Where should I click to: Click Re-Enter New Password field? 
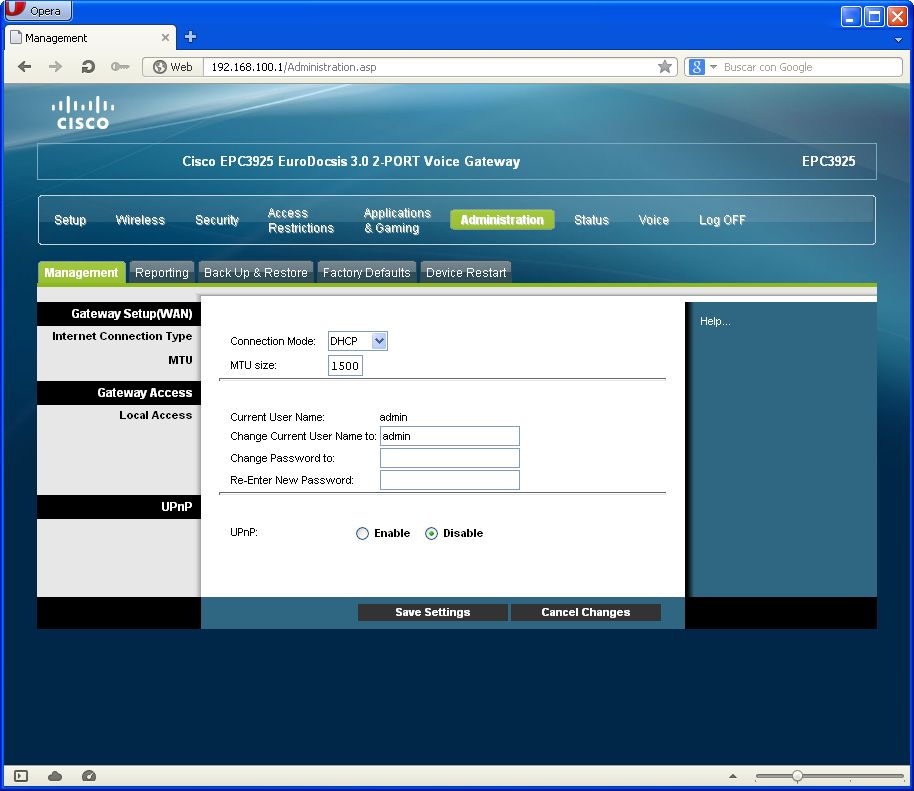coord(449,480)
